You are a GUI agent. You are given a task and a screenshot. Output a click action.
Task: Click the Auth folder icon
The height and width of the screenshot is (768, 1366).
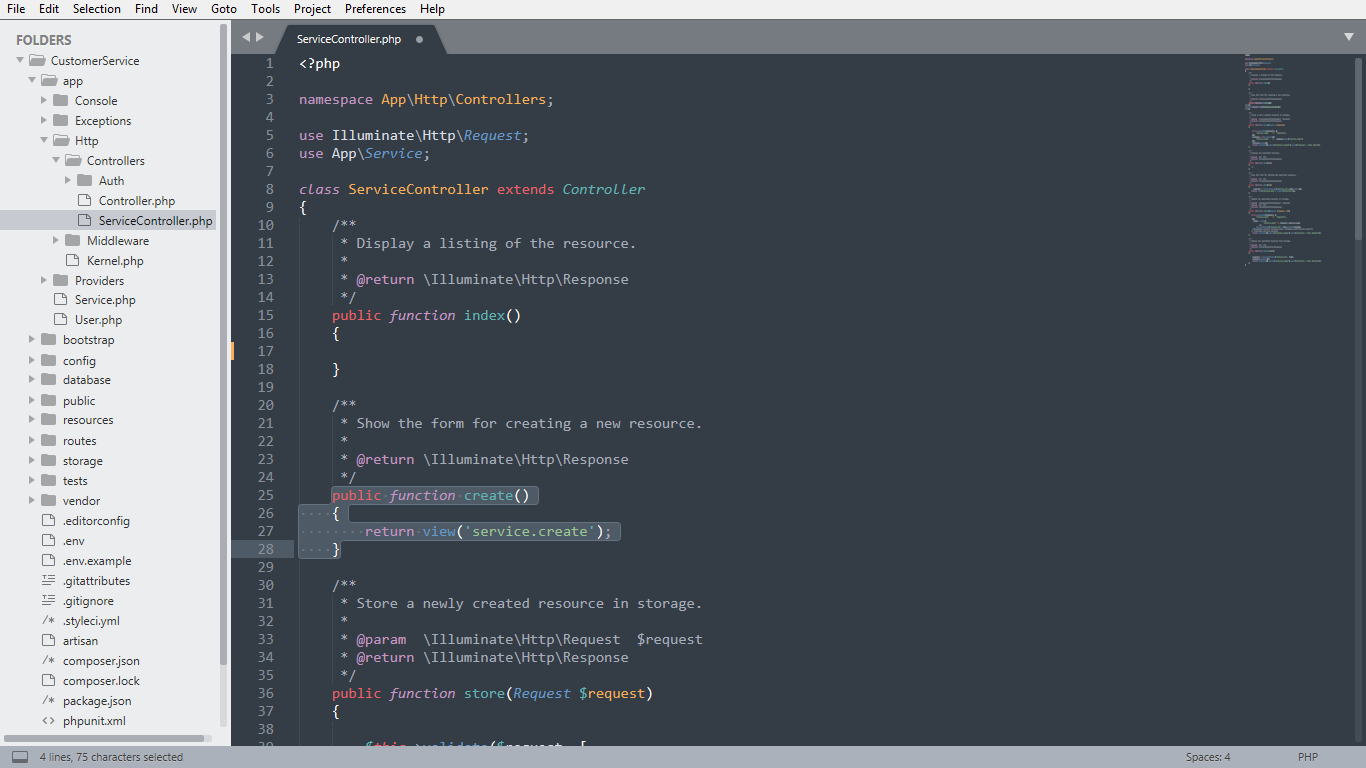coord(84,181)
